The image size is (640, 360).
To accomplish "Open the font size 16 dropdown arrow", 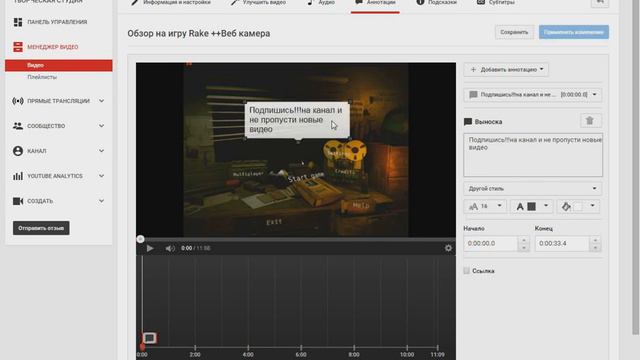I will [499, 206].
